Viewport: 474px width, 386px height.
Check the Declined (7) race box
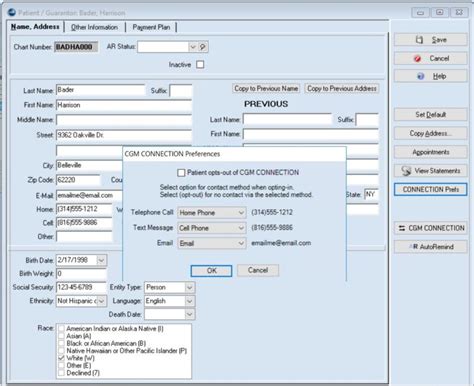(61, 373)
